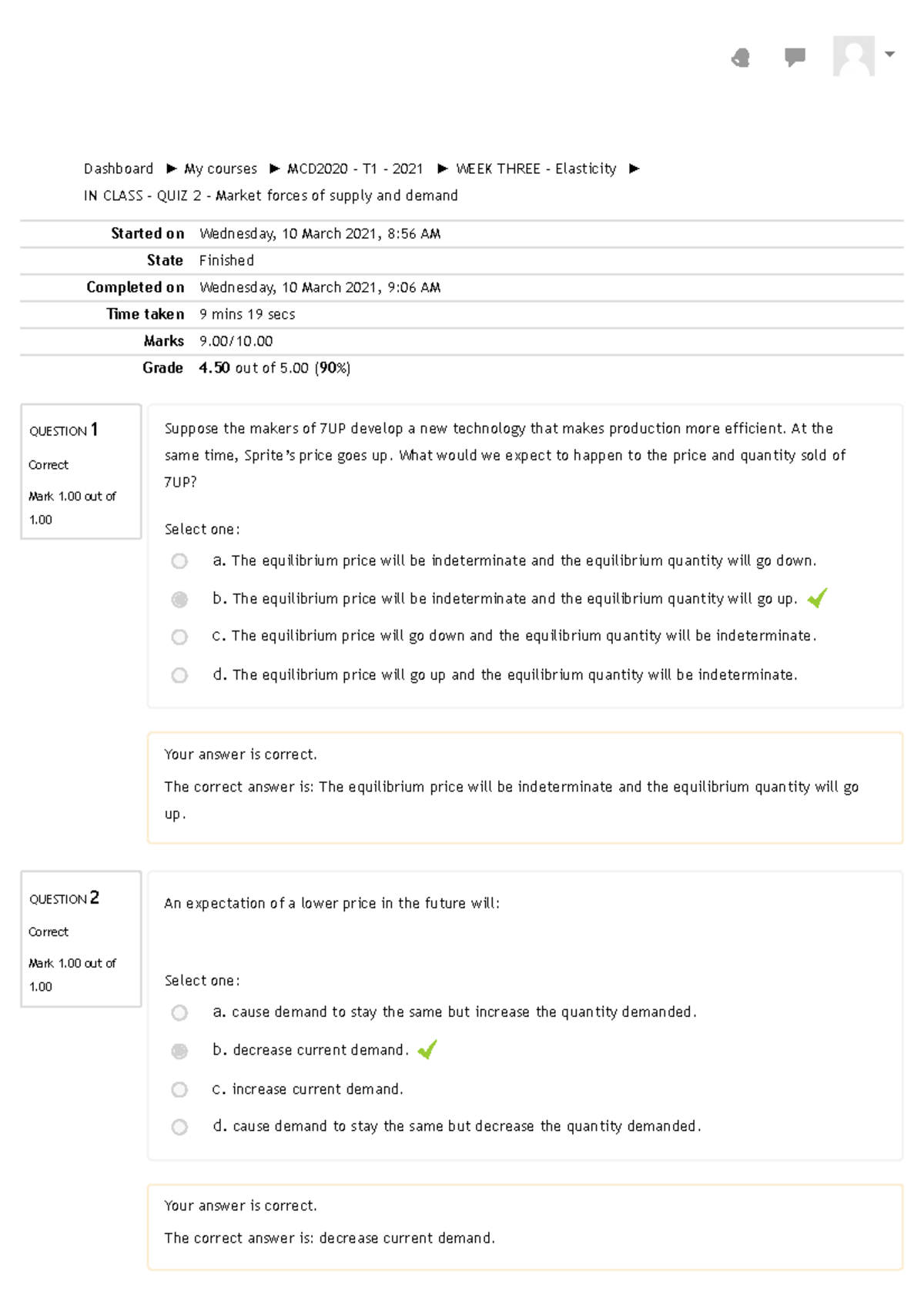The width and height of the screenshot is (924, 1308).
Task: Click the selected radio button 'decrease current demand'
Action: [180, 1049]
